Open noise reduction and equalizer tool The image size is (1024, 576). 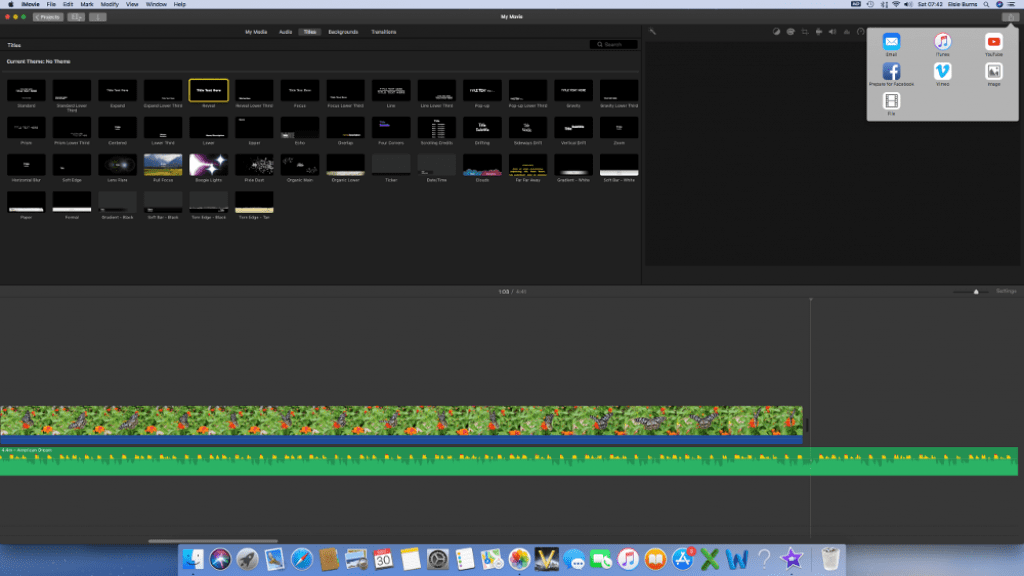pyautogui.click(x=846, y=31)
